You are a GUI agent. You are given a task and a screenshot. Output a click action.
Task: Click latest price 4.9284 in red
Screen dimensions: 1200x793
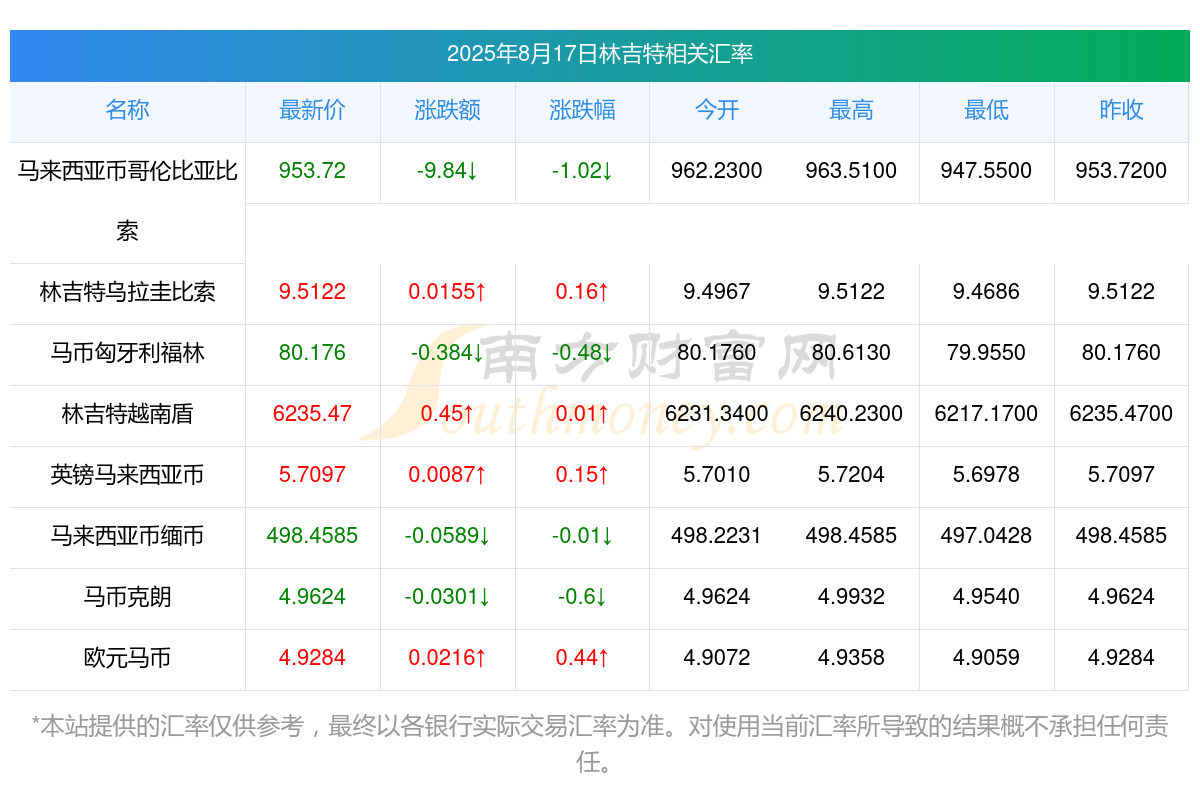[x=312, y=658]
